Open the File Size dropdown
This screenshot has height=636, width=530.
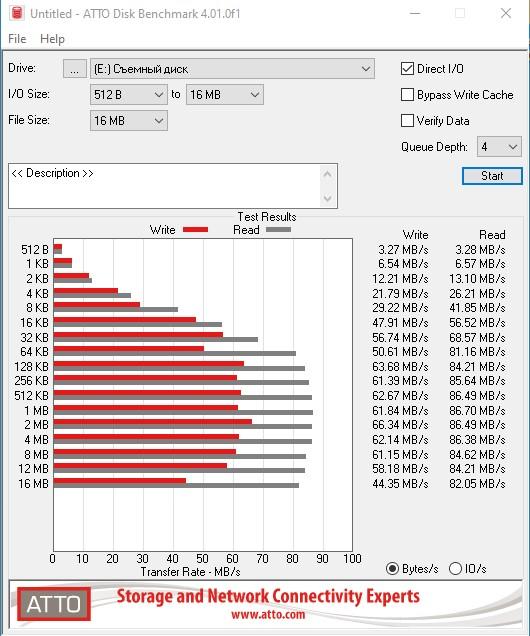pos(129,120)
